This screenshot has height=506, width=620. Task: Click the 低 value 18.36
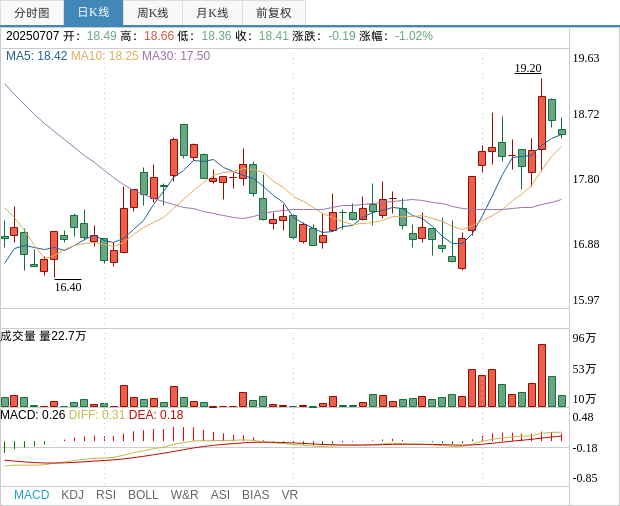pos(216,36)
